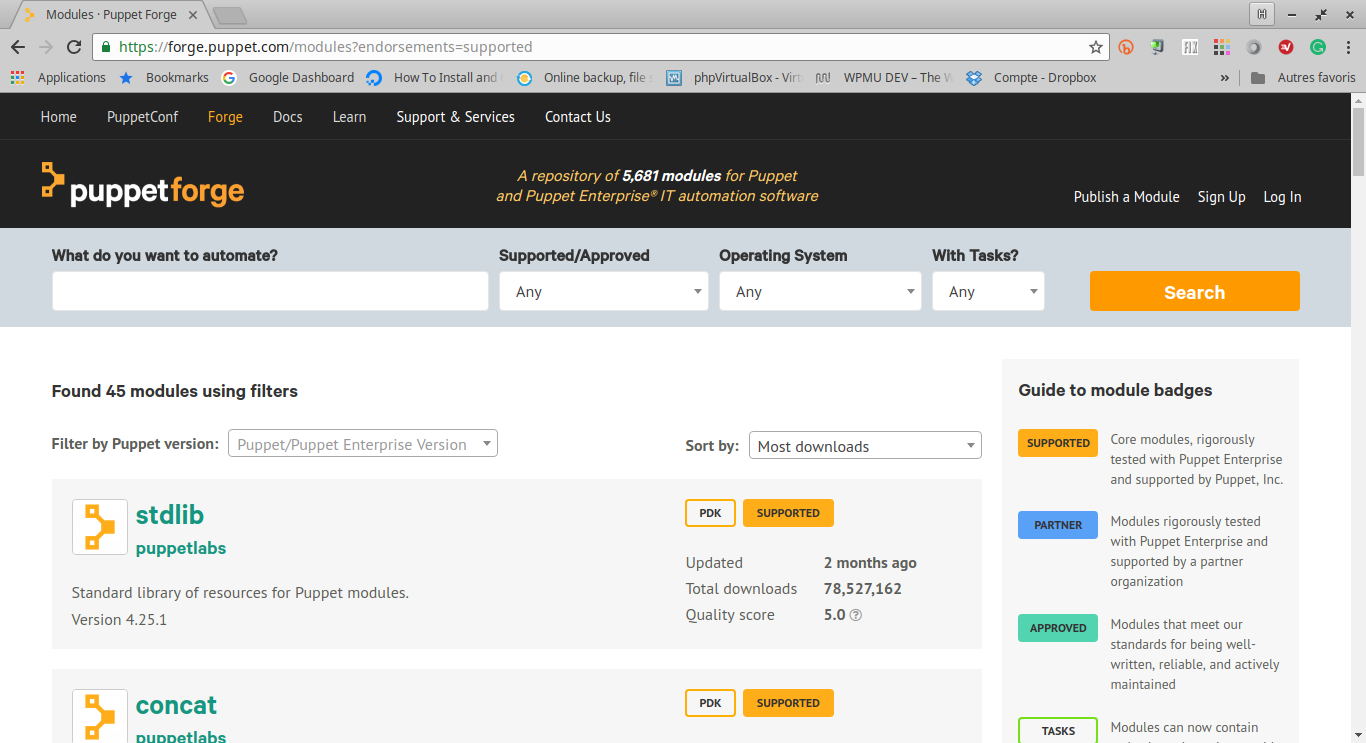Select the 'Found 45 modules using filters' text
Image resolution: width=1366 pixels, height=743 pixels.
[x=175, y=391]
